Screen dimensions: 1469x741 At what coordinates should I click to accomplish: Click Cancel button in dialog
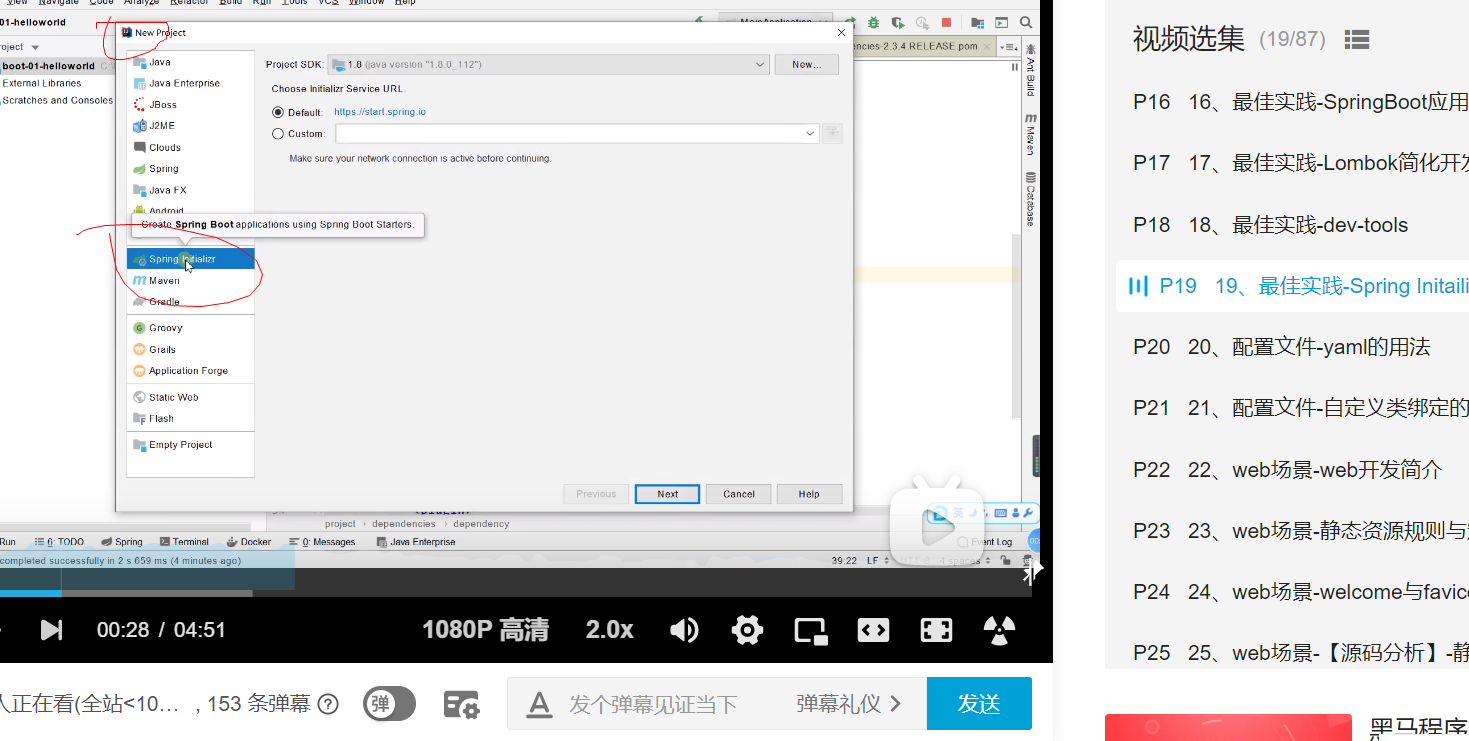(x=739, y=494)
